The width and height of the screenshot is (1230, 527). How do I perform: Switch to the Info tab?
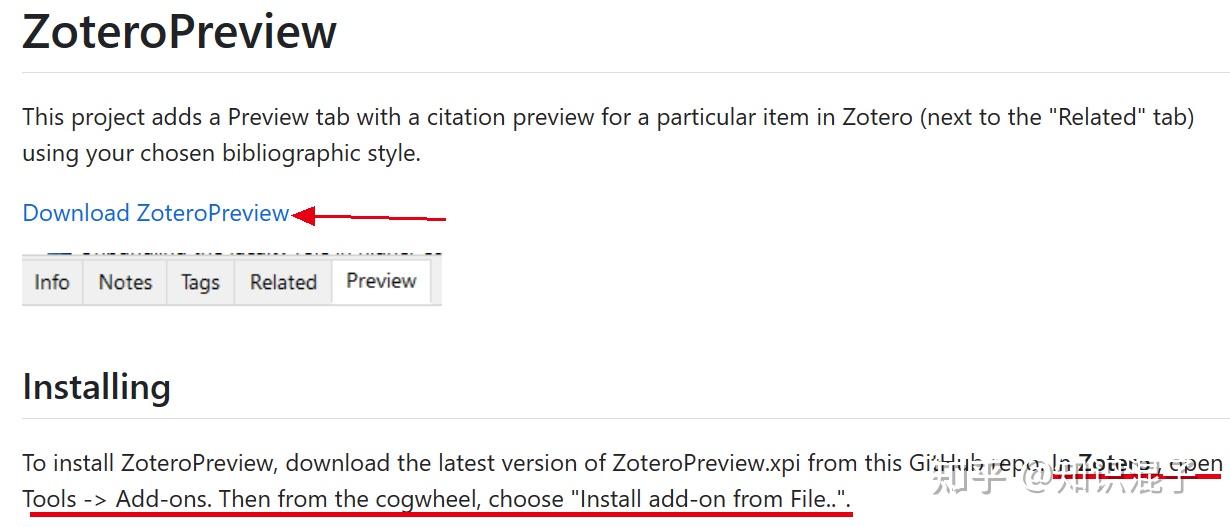[x=52, y=282]
